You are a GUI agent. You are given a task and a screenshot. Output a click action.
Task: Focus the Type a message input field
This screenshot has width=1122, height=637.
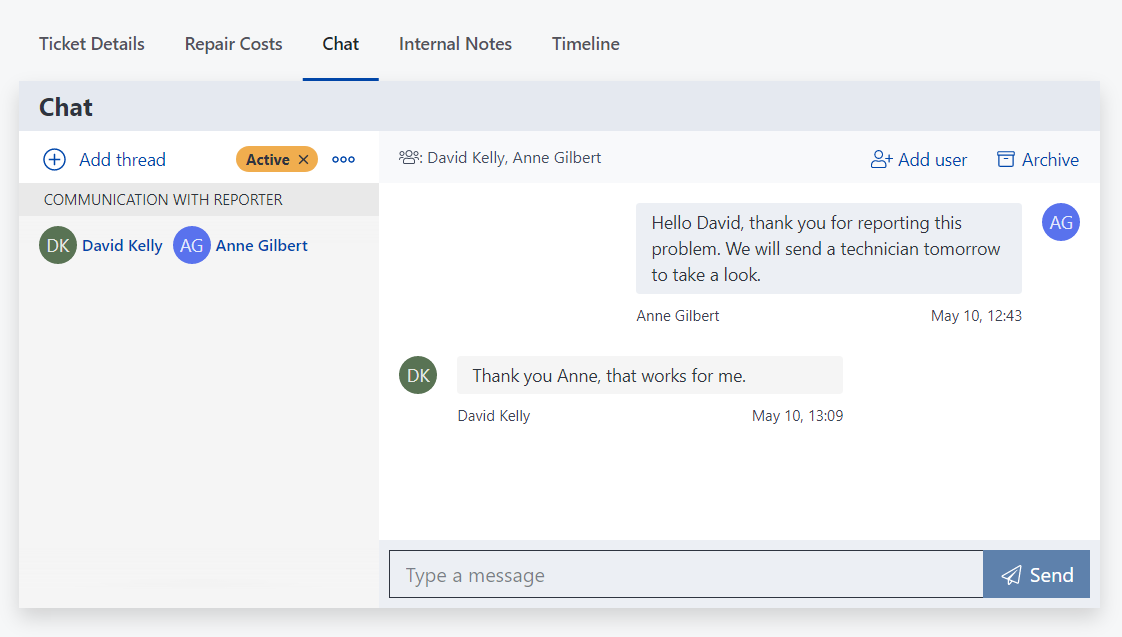coord(686,574)
